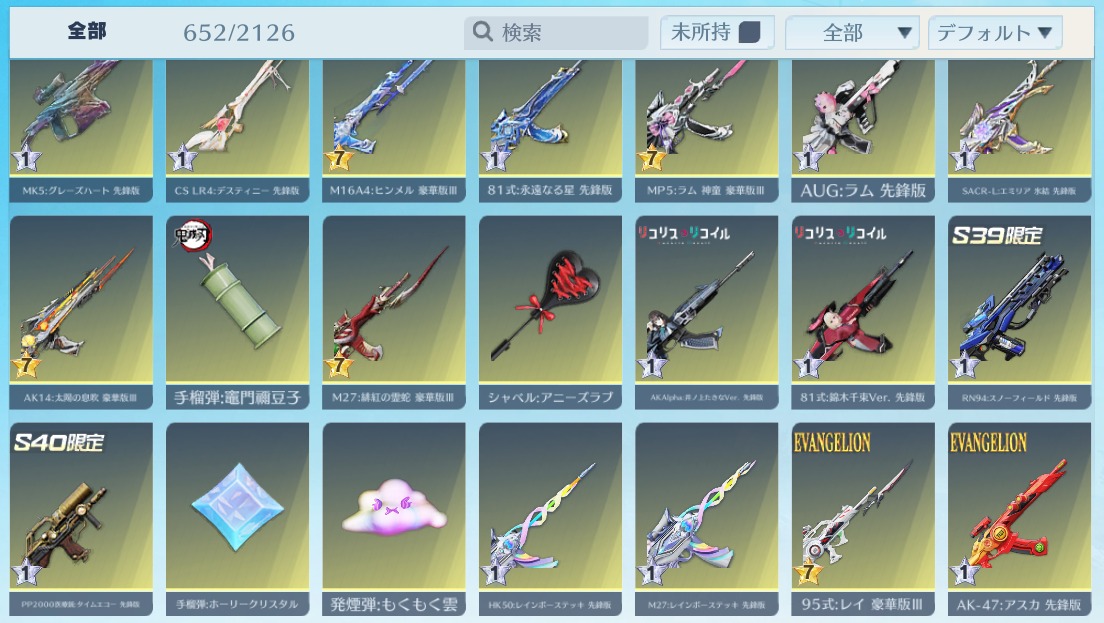Choose the M27:緋紅の霊蛇 crimson gun card
The height and width of the screenshot is (623, 1104).
(x=394, y=312)
